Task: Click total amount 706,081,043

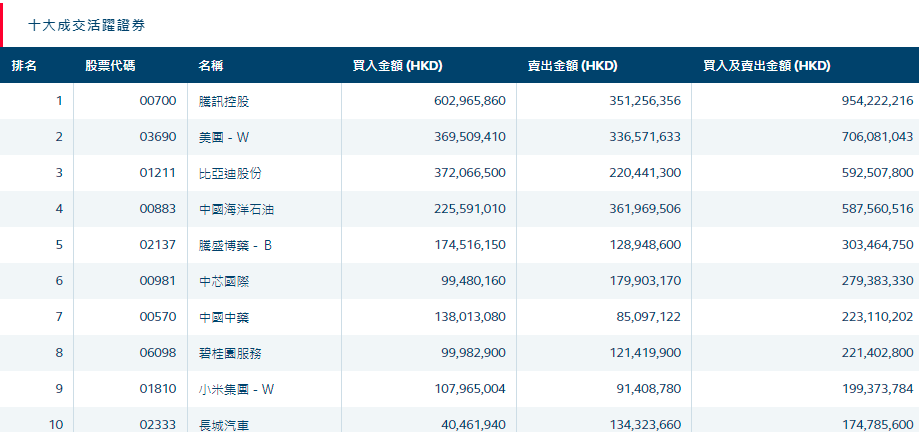Action: (877, 137)
